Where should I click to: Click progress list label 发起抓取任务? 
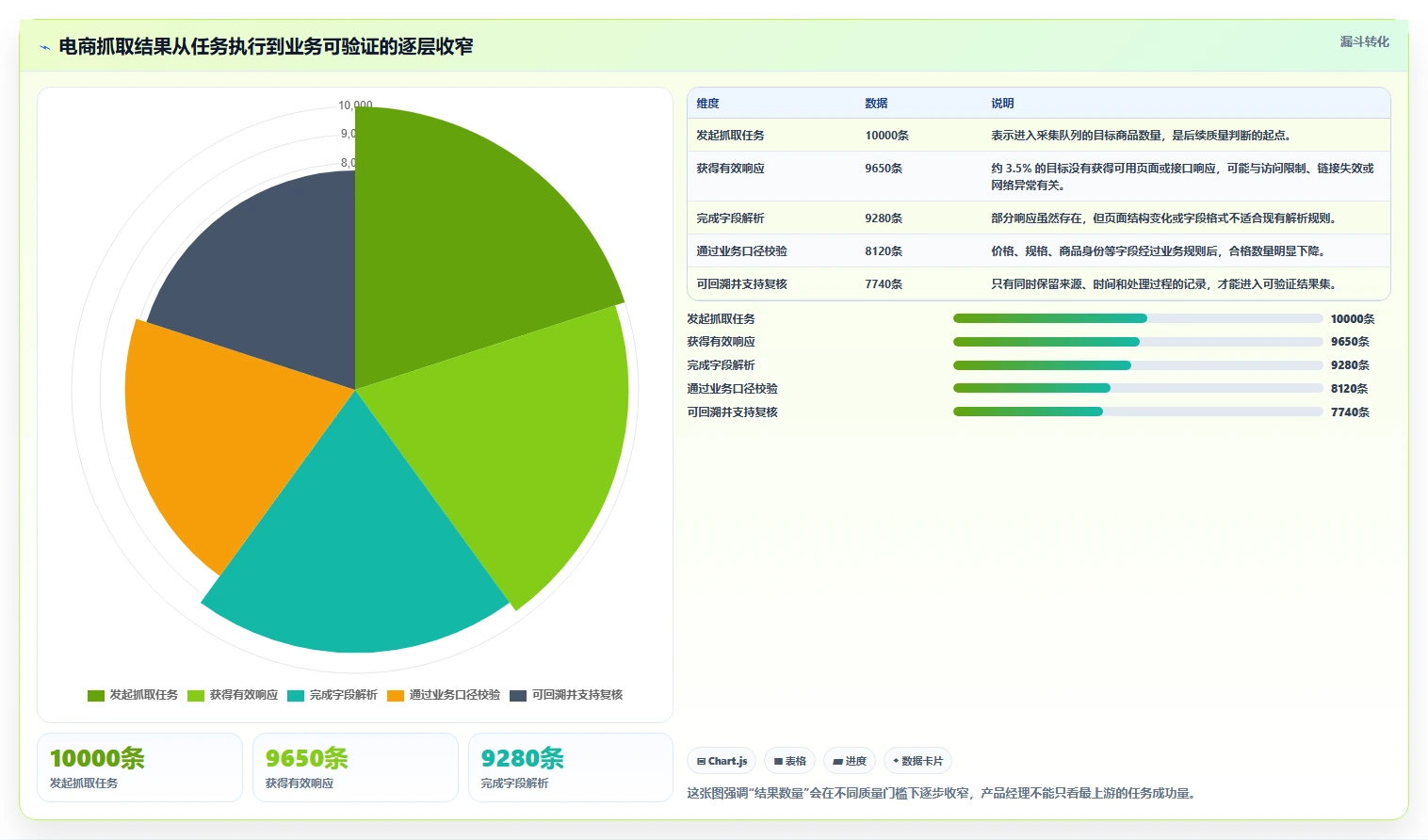722,319
